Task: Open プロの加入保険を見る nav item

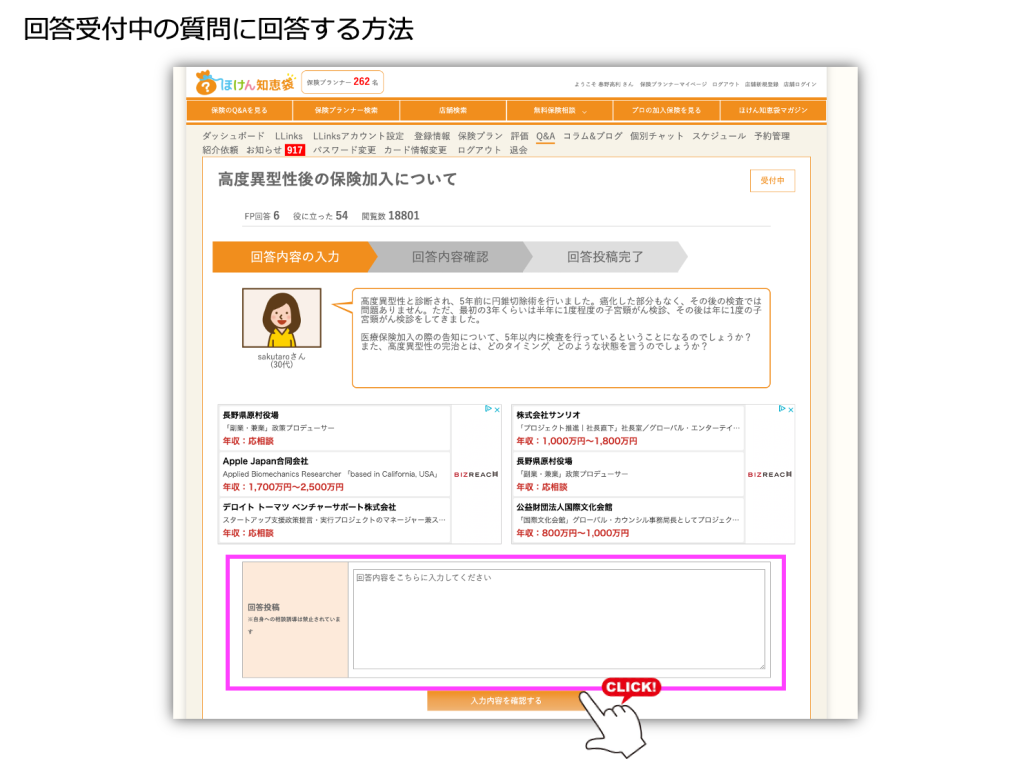Action: (666, 110)
